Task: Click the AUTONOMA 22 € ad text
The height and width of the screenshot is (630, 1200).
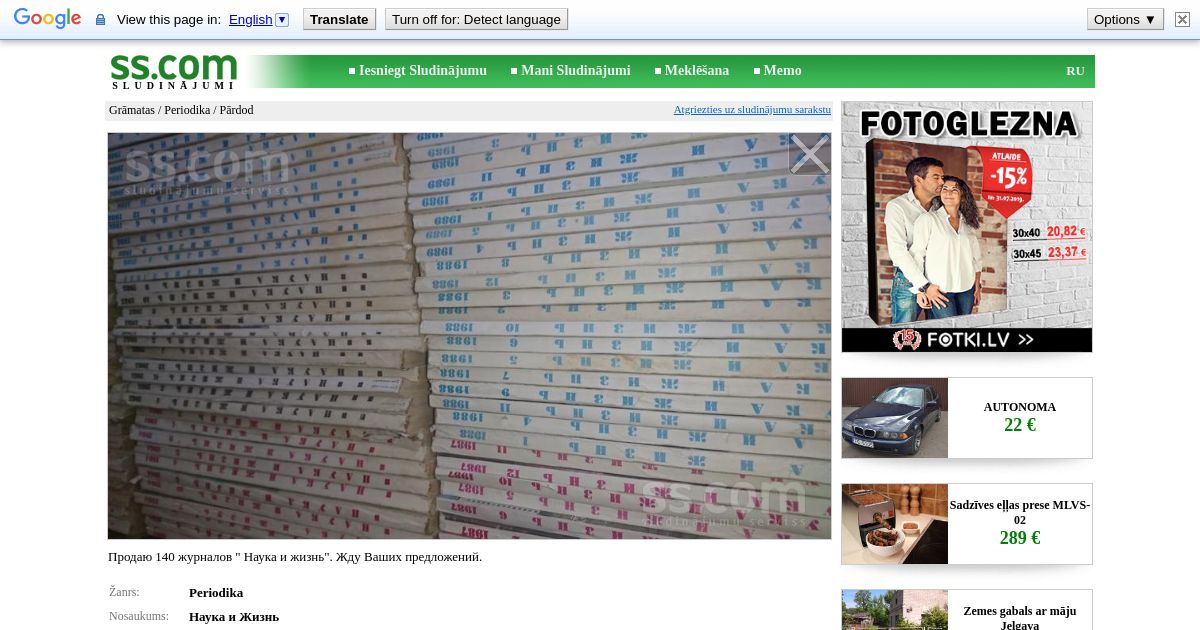Action: point(1020,417)
